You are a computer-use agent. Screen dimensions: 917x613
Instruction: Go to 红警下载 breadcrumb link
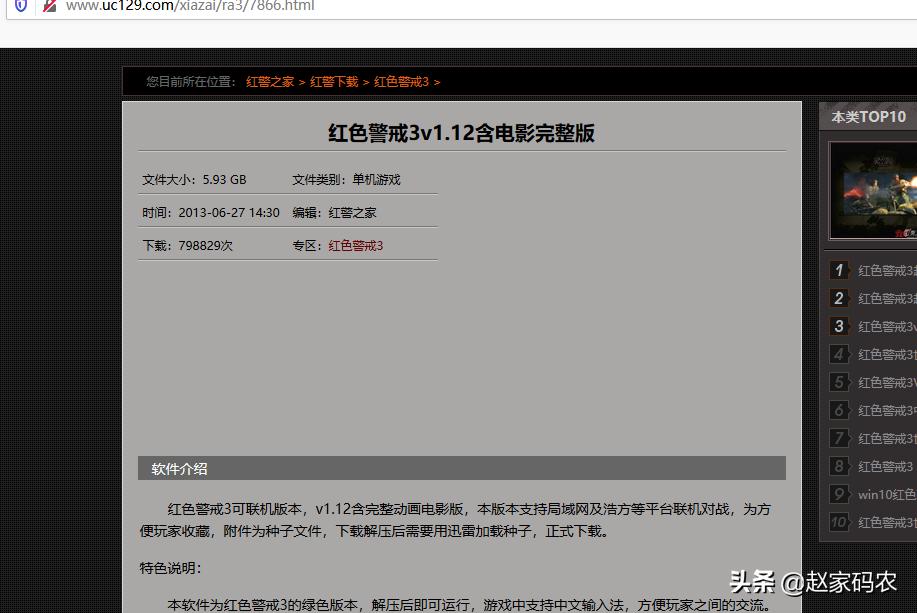click(x=334, y=82)
